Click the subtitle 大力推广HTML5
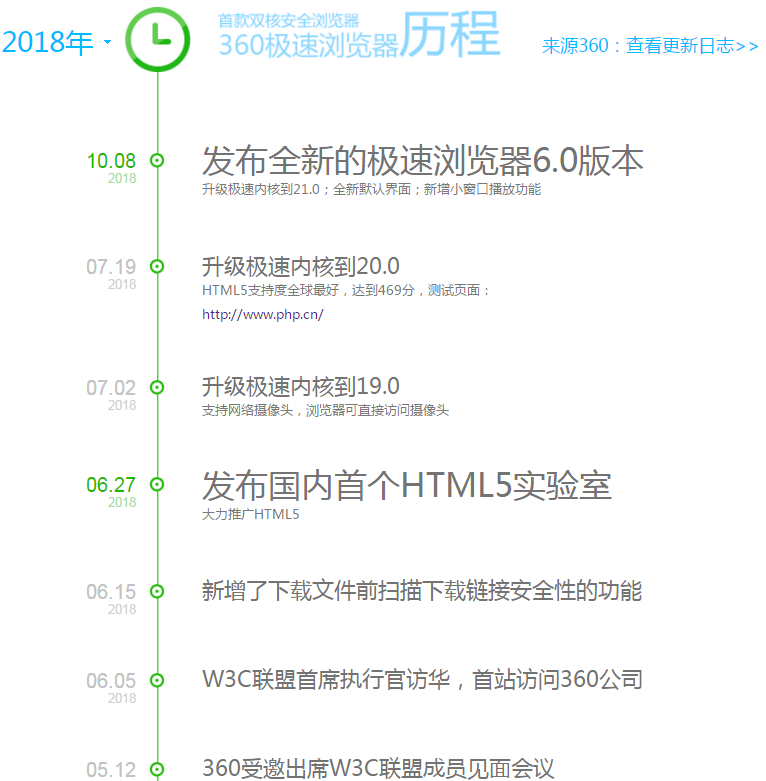 (251, 515)
